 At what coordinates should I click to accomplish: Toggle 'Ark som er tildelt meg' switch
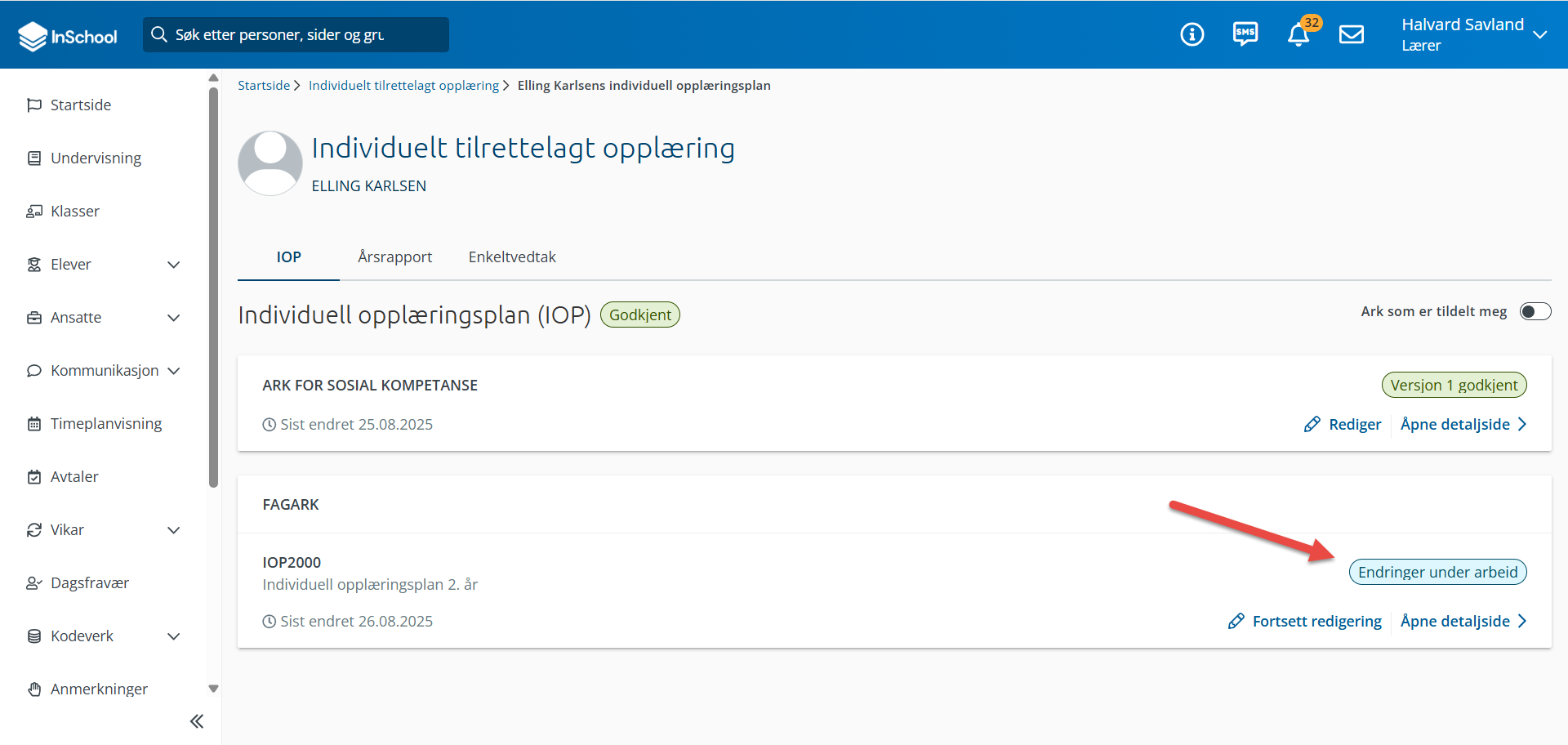coord(1535,311)
